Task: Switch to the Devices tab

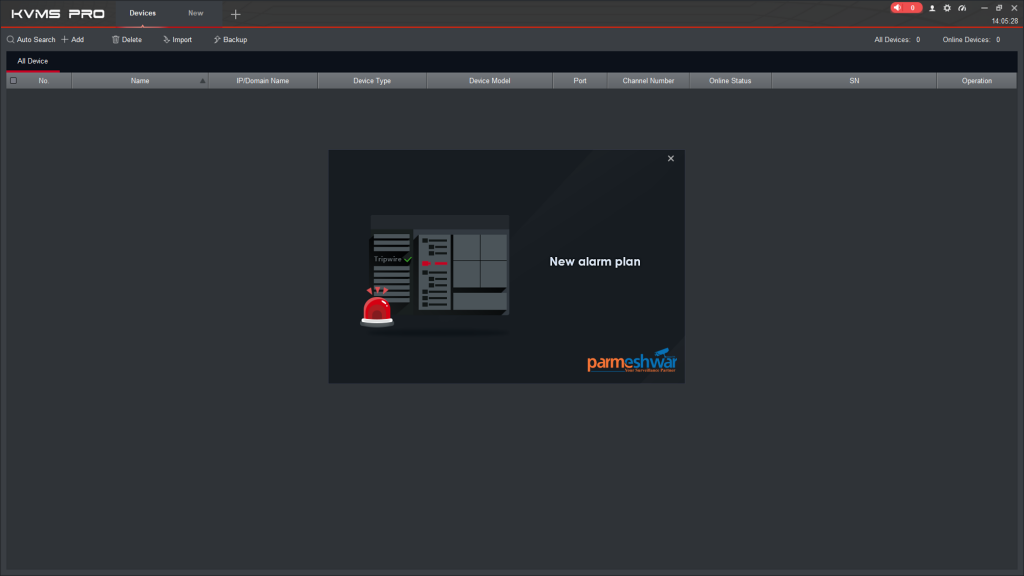Action: (143, 13)
